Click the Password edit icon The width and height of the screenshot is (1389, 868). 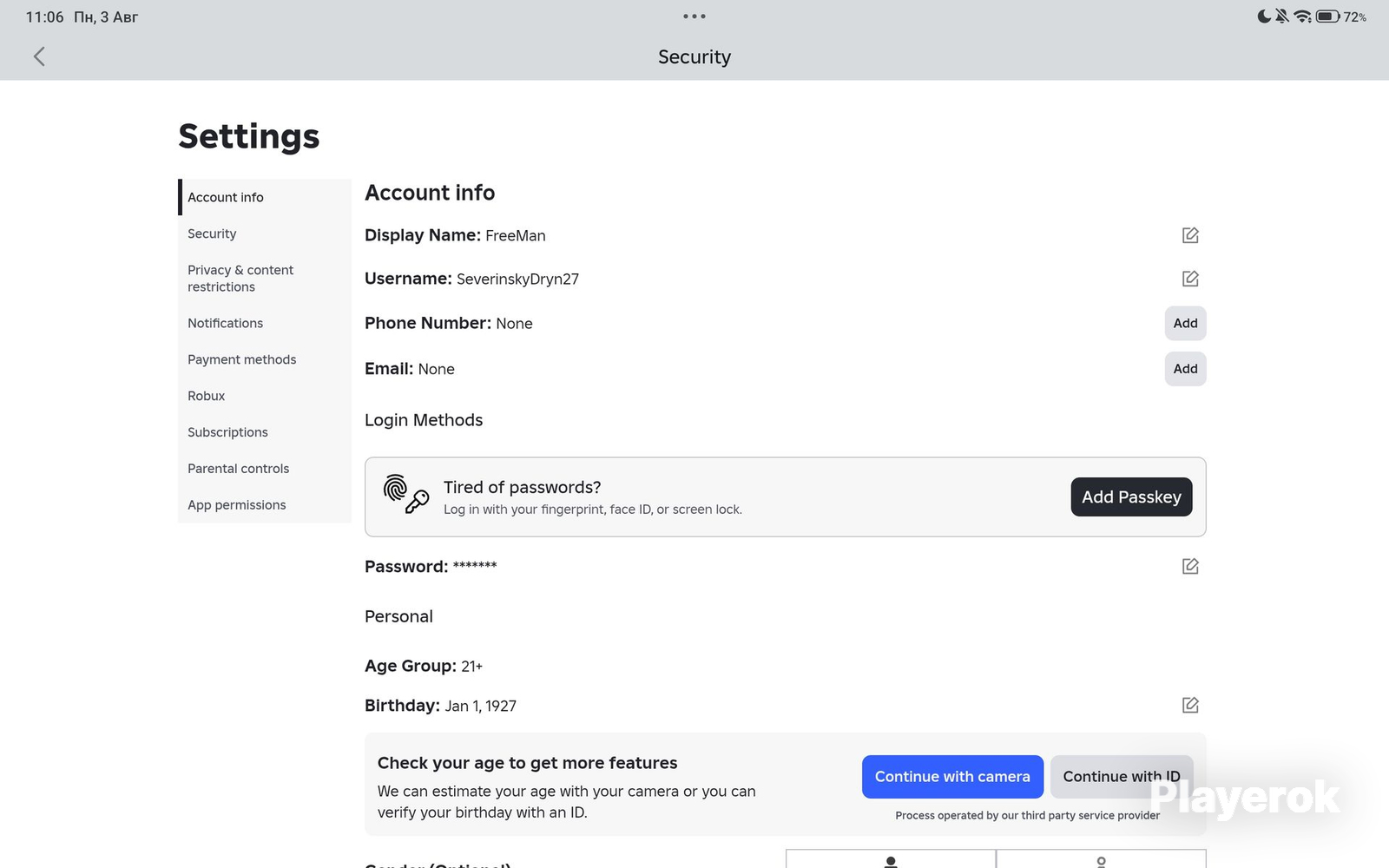click(1190, 566)
